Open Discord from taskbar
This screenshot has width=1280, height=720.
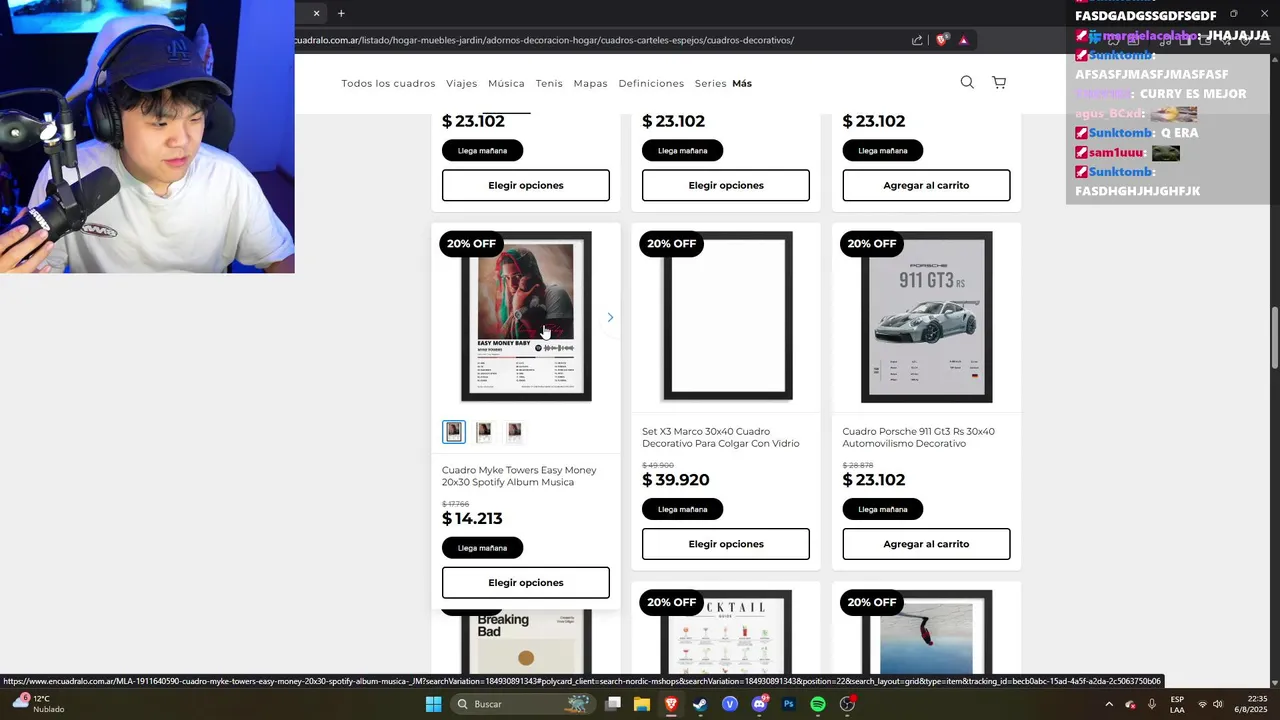[x=759, y=704]
